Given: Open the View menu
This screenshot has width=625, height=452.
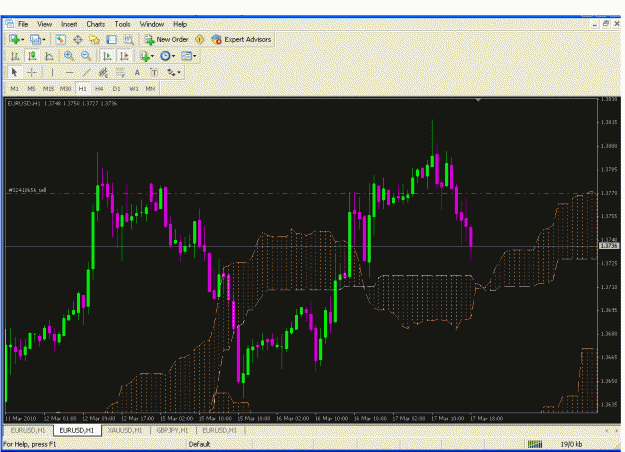Looking at the screenshot, I should (x=45, y=24).
